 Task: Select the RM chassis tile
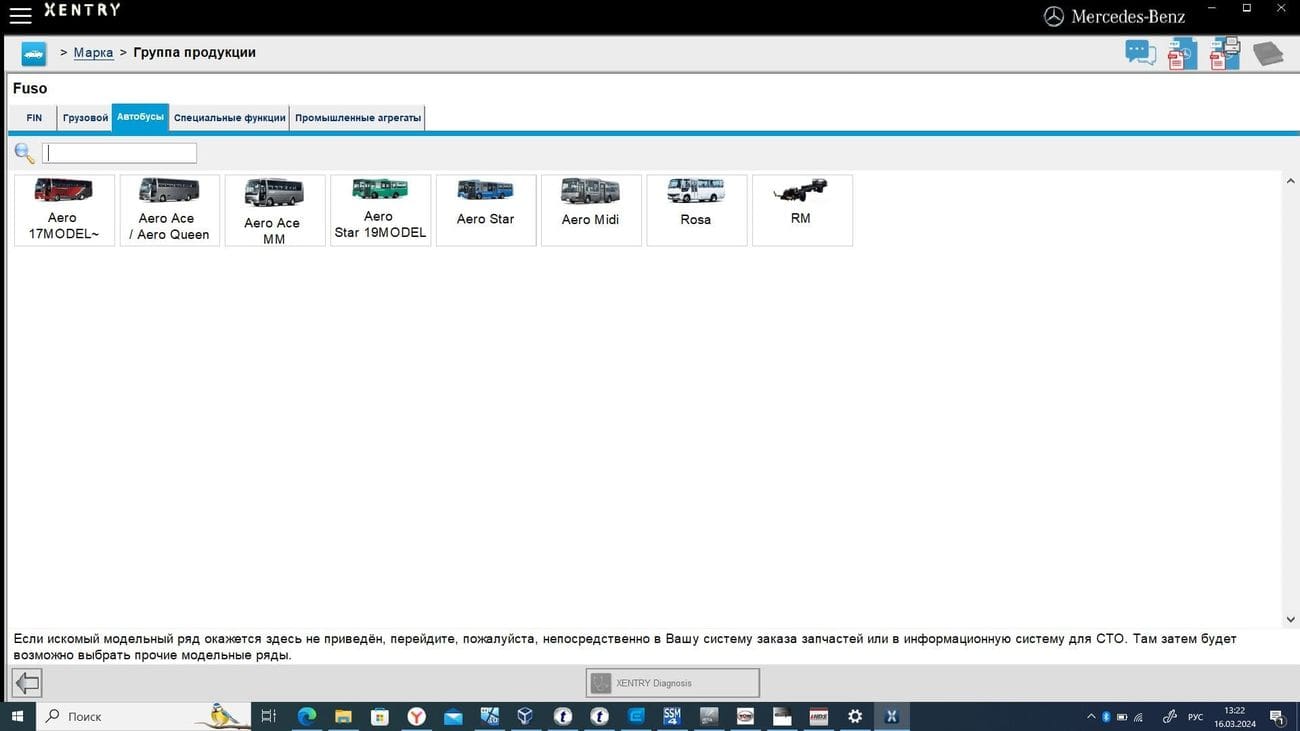(802, 210)
